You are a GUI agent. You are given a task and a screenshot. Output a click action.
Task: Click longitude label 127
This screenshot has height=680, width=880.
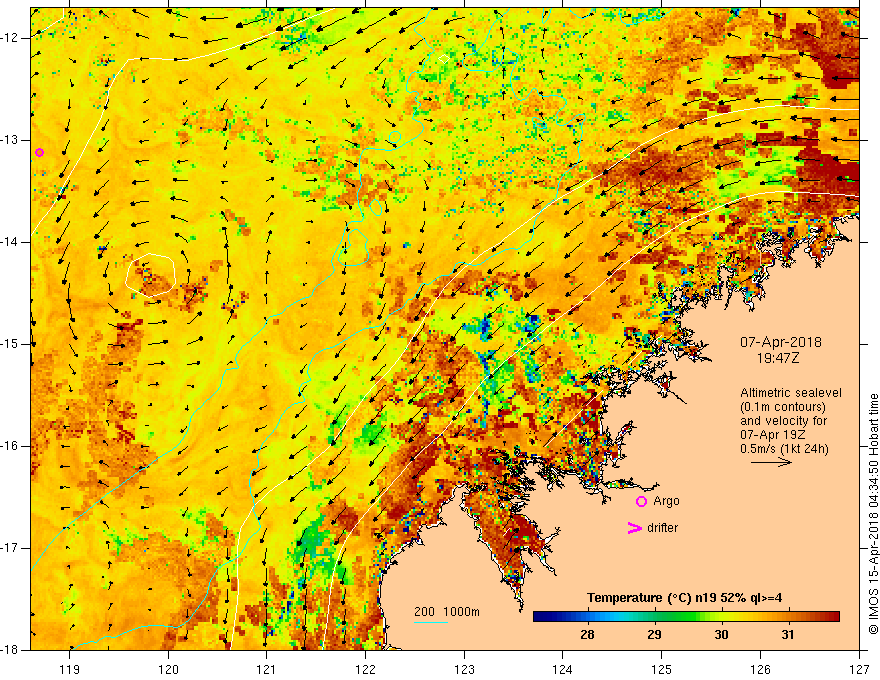(x=859, y=669)
